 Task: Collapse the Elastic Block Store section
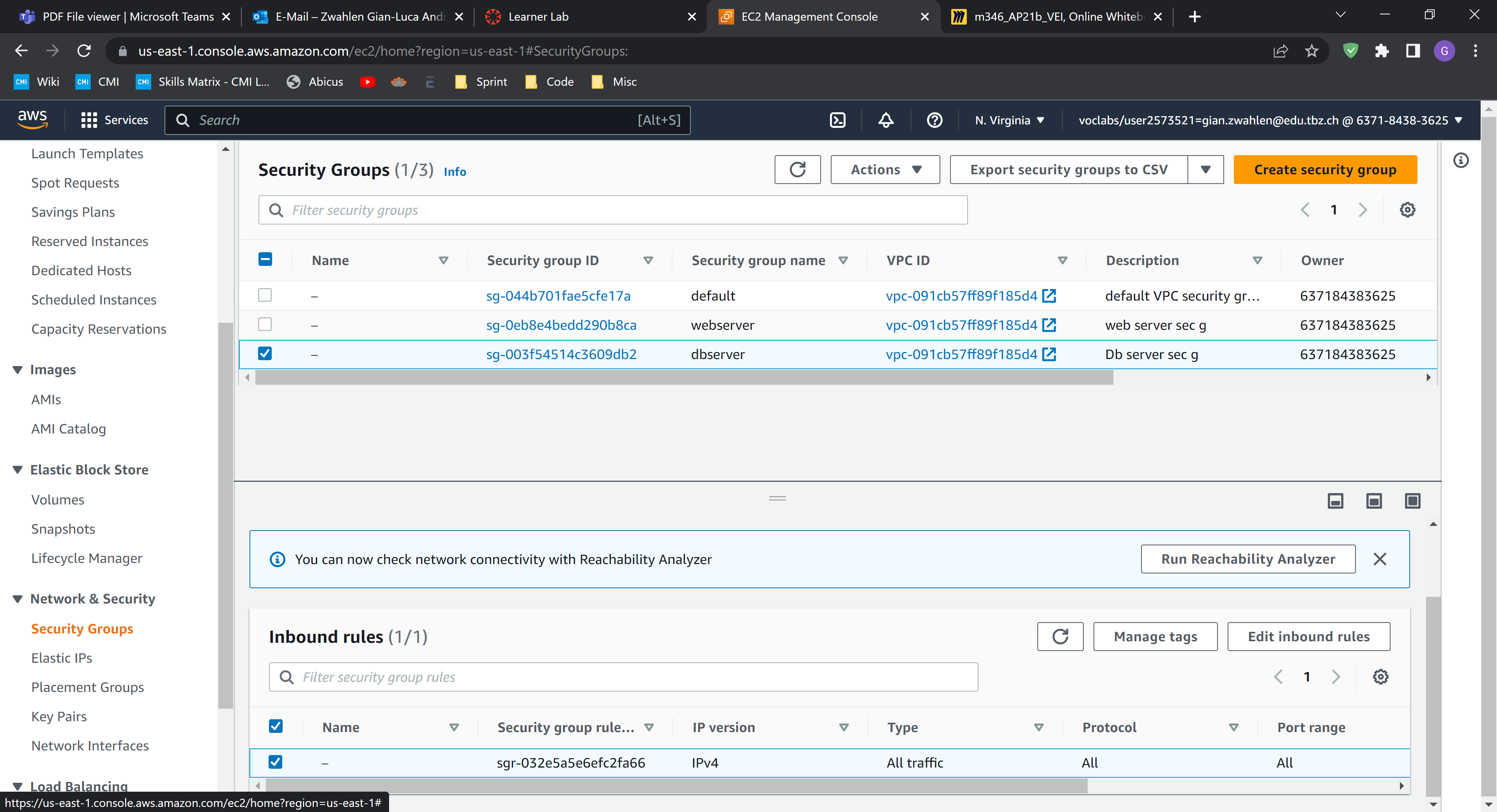18,470
